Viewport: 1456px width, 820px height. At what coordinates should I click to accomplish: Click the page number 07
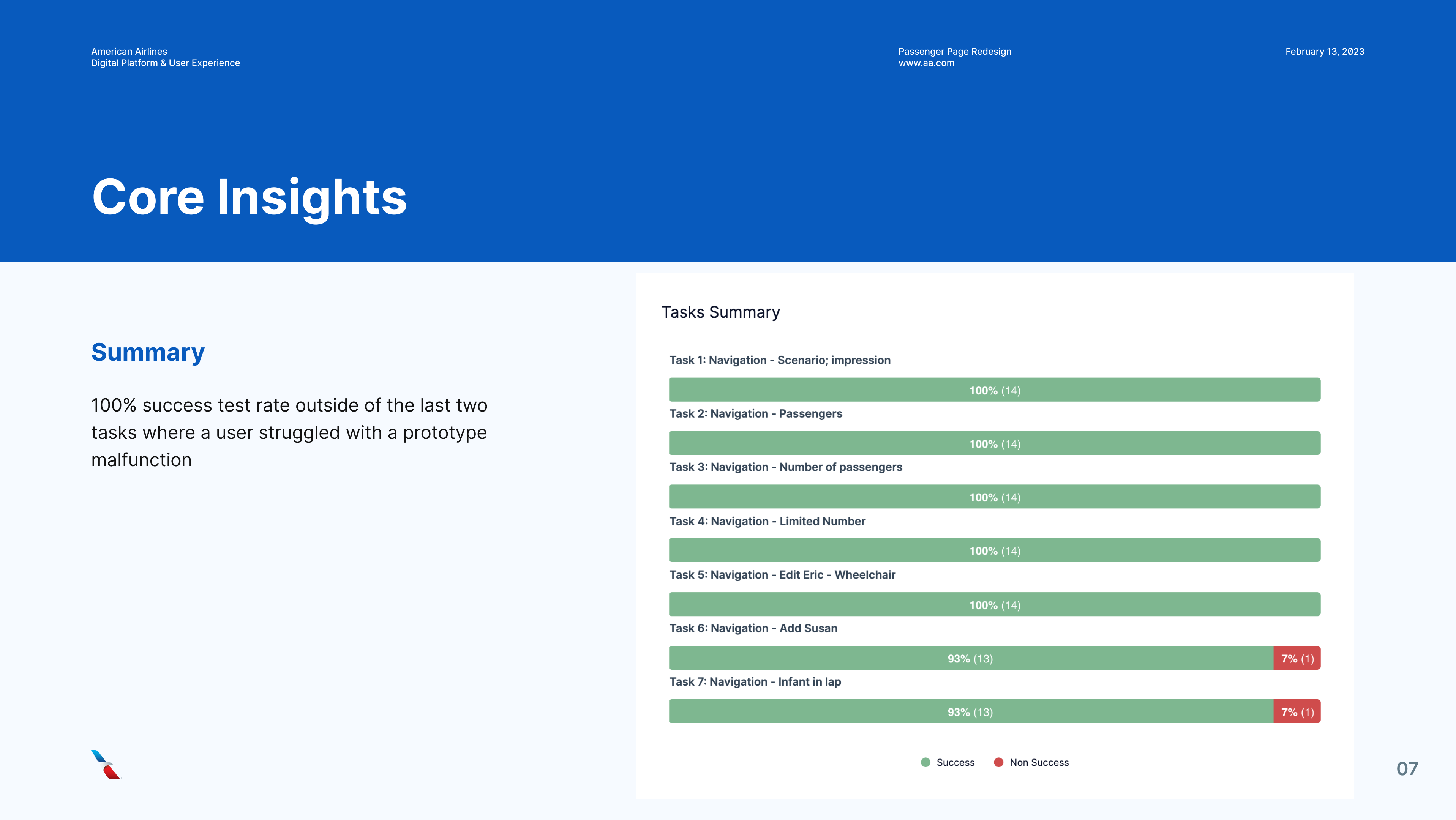[x=1407, y=769]
